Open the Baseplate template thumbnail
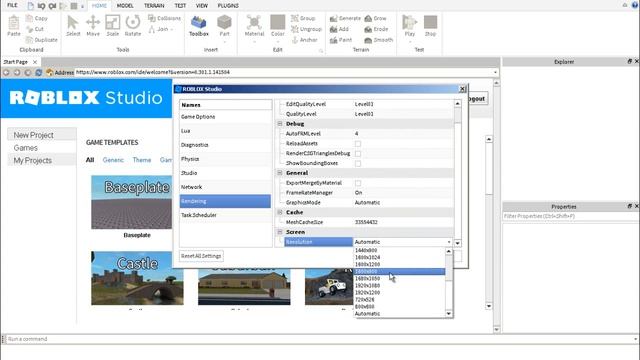 coord(131,202)
